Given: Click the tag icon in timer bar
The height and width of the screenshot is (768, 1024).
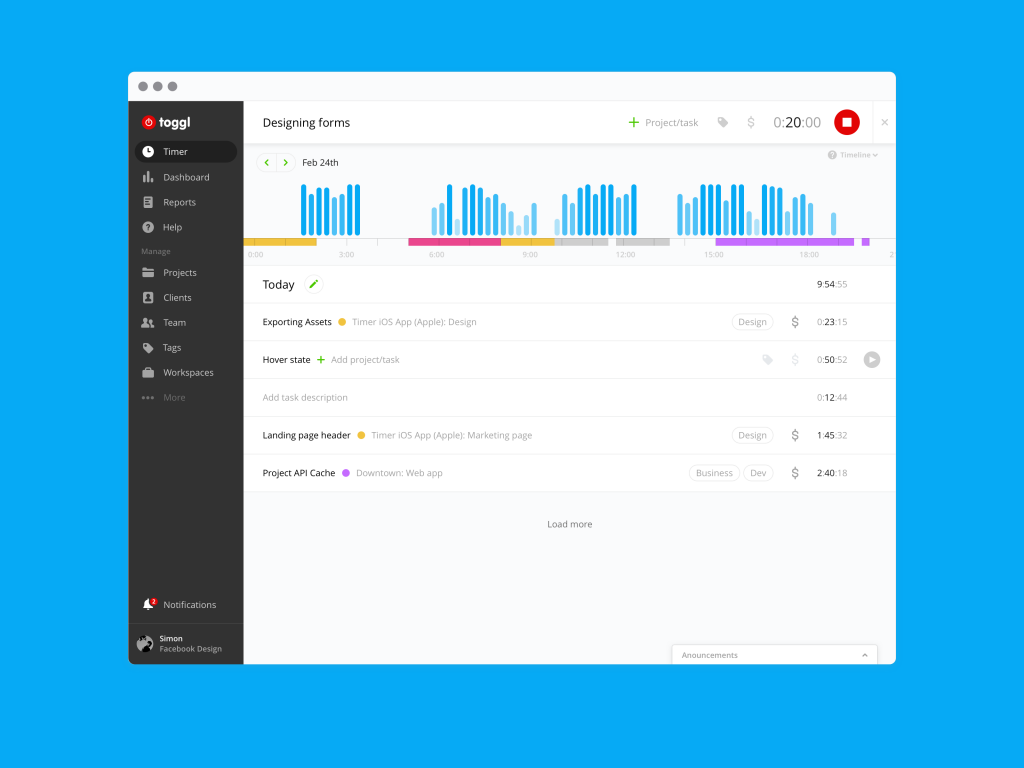Looking at the screenshot, I should pos(722,122).
